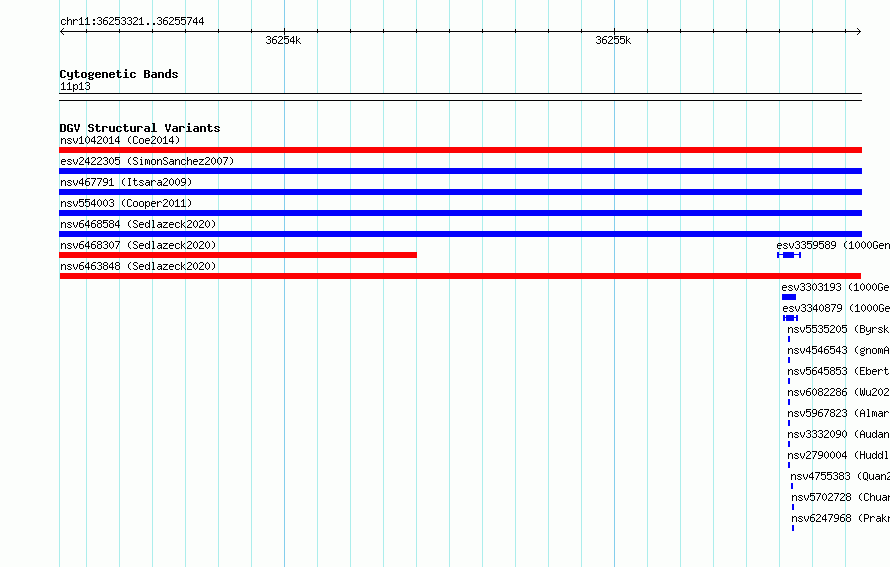The image size is (890, 567).
Task: Select blue bar under nsv554003
Action: tap(460, 213)
